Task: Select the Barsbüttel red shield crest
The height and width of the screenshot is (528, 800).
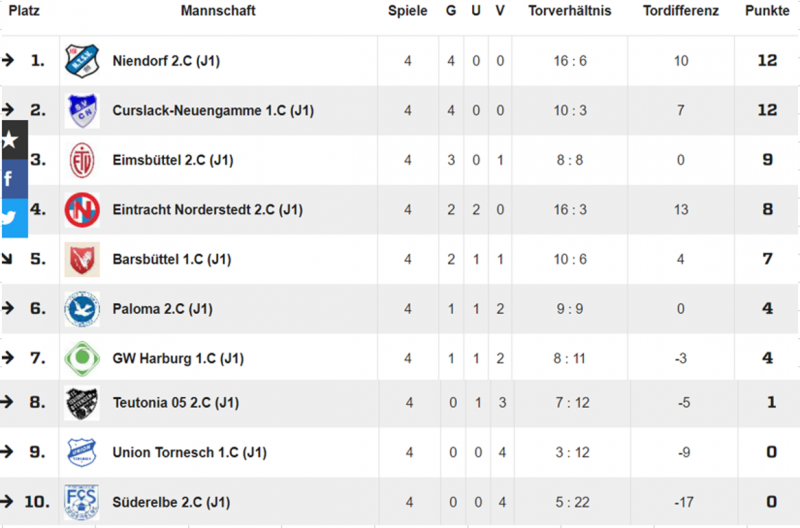Action: coord(82,259)
